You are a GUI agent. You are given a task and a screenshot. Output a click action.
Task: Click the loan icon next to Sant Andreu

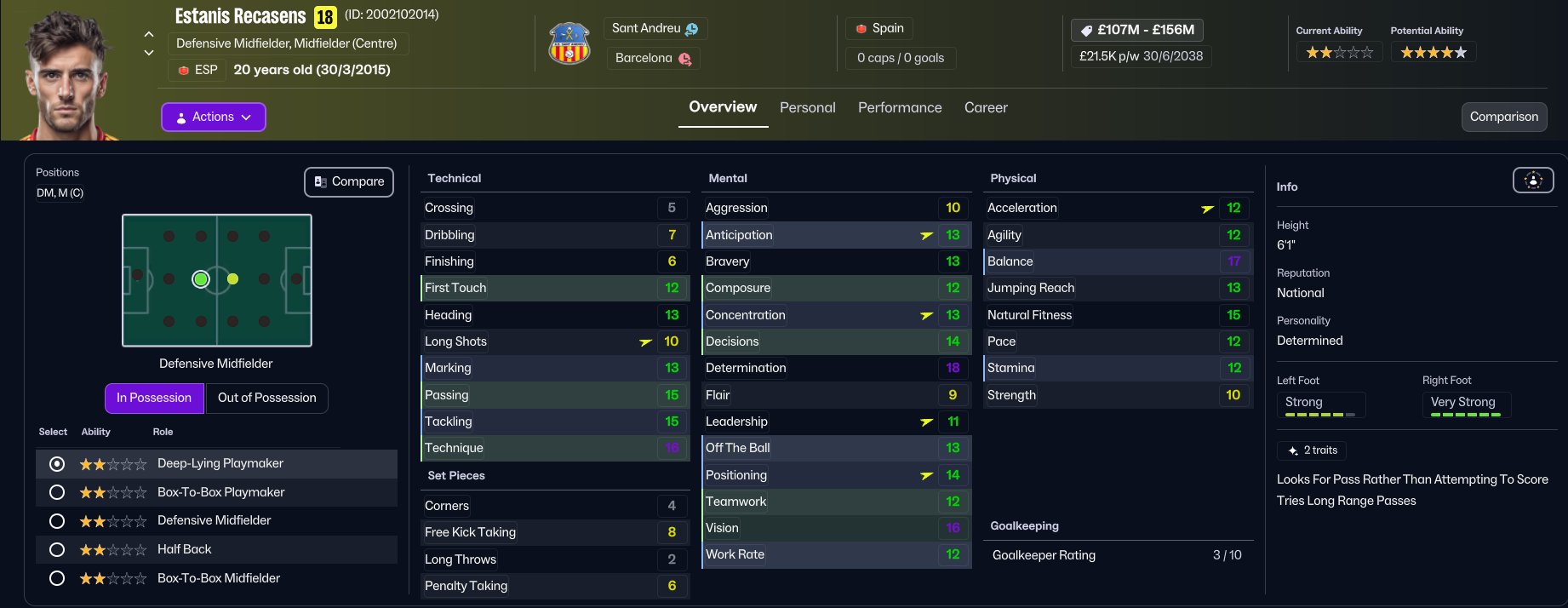[x=691, y=29]
